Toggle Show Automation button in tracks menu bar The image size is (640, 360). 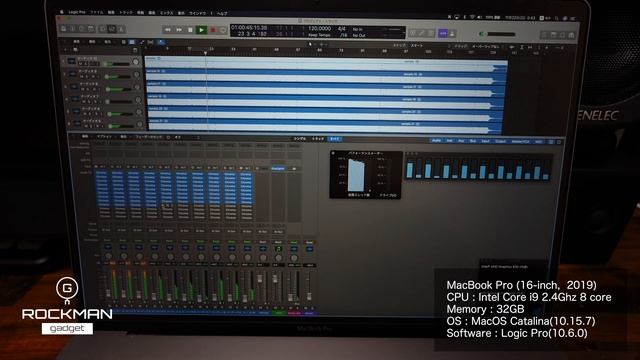(x=141, y=42)
